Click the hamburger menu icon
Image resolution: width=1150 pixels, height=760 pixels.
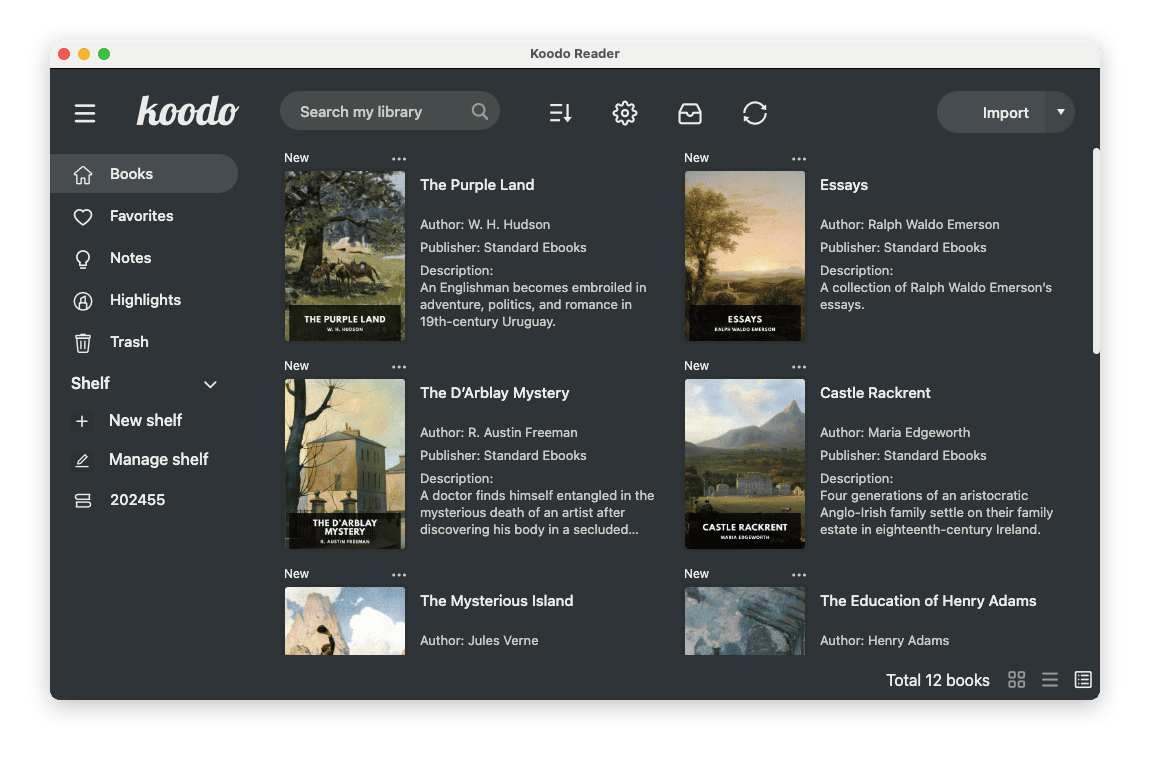[85, 114]
